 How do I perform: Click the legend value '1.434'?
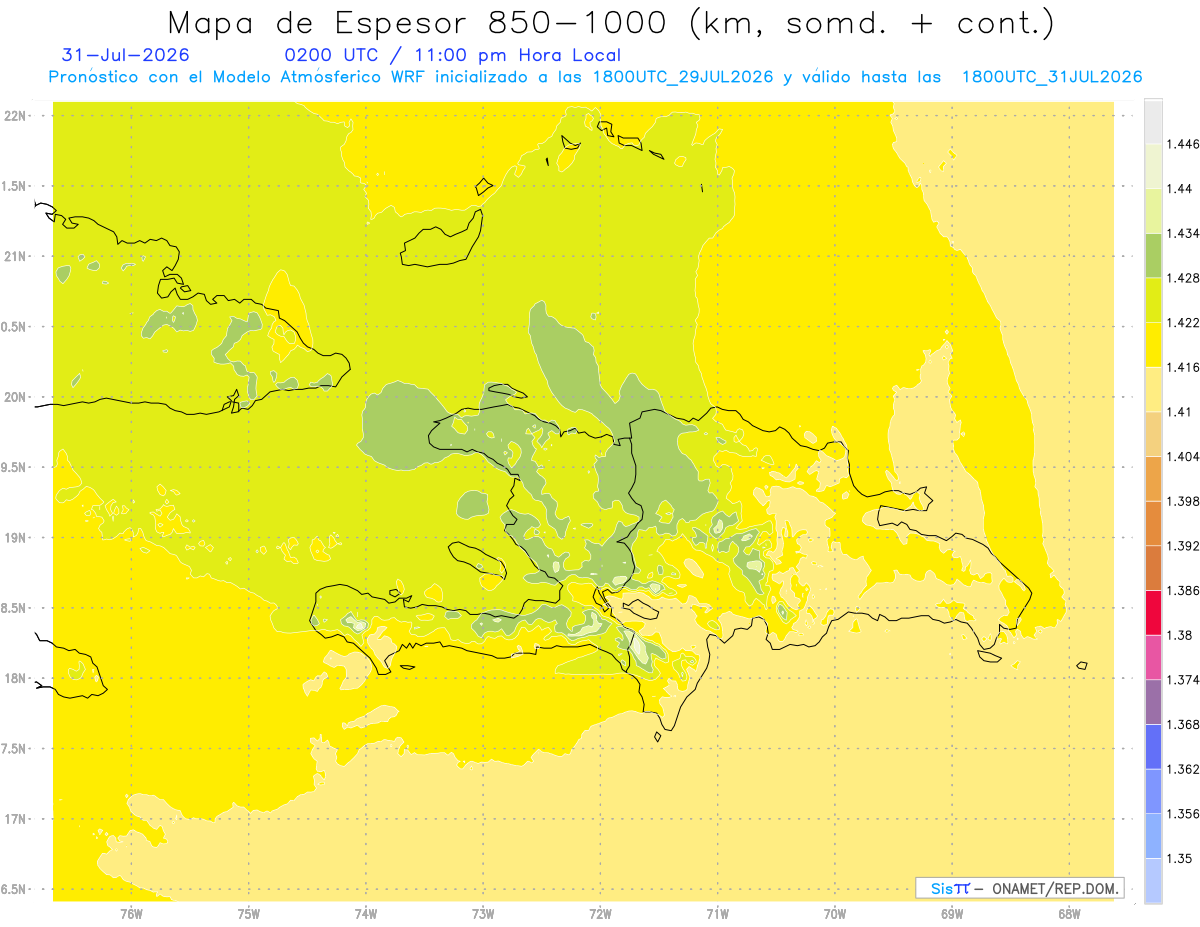[1183, 233]
